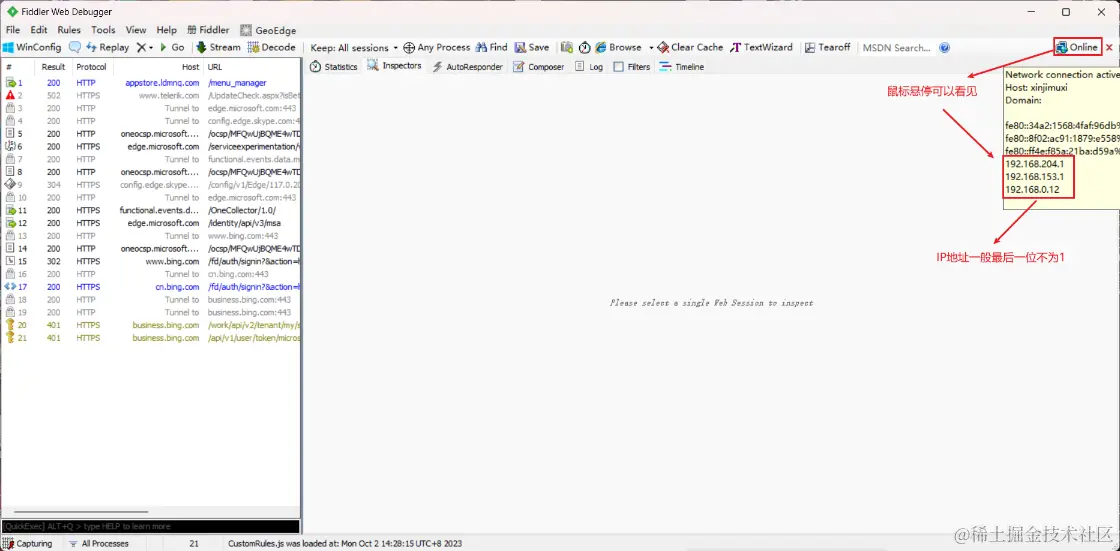Click the blue help icon

pyautogui.click(x=944, y=48)
